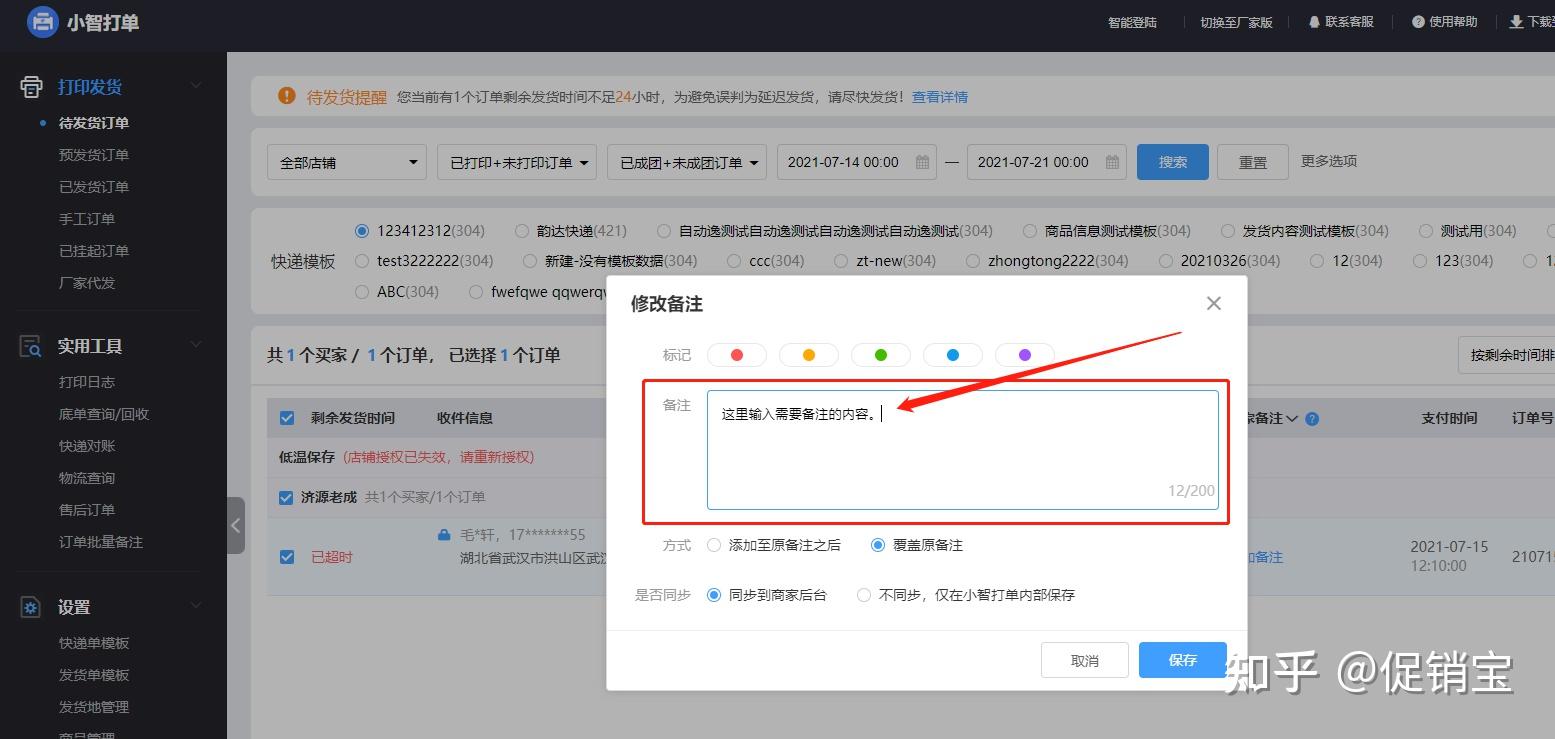Open 打印日志 in the sidebar
Viewport: 1555px width, 739px height.
(x=87, y=382)
